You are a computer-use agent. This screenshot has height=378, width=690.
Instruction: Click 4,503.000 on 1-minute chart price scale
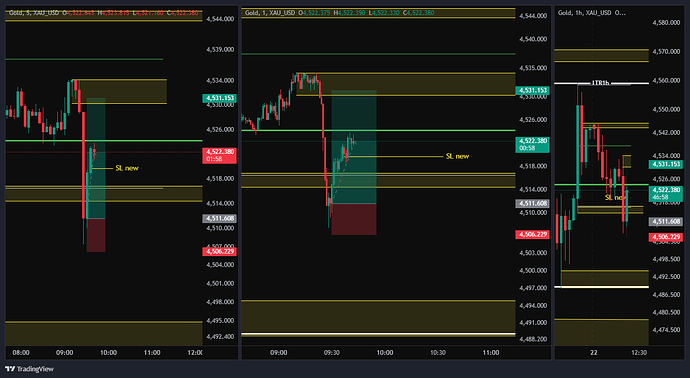(533, 253)
